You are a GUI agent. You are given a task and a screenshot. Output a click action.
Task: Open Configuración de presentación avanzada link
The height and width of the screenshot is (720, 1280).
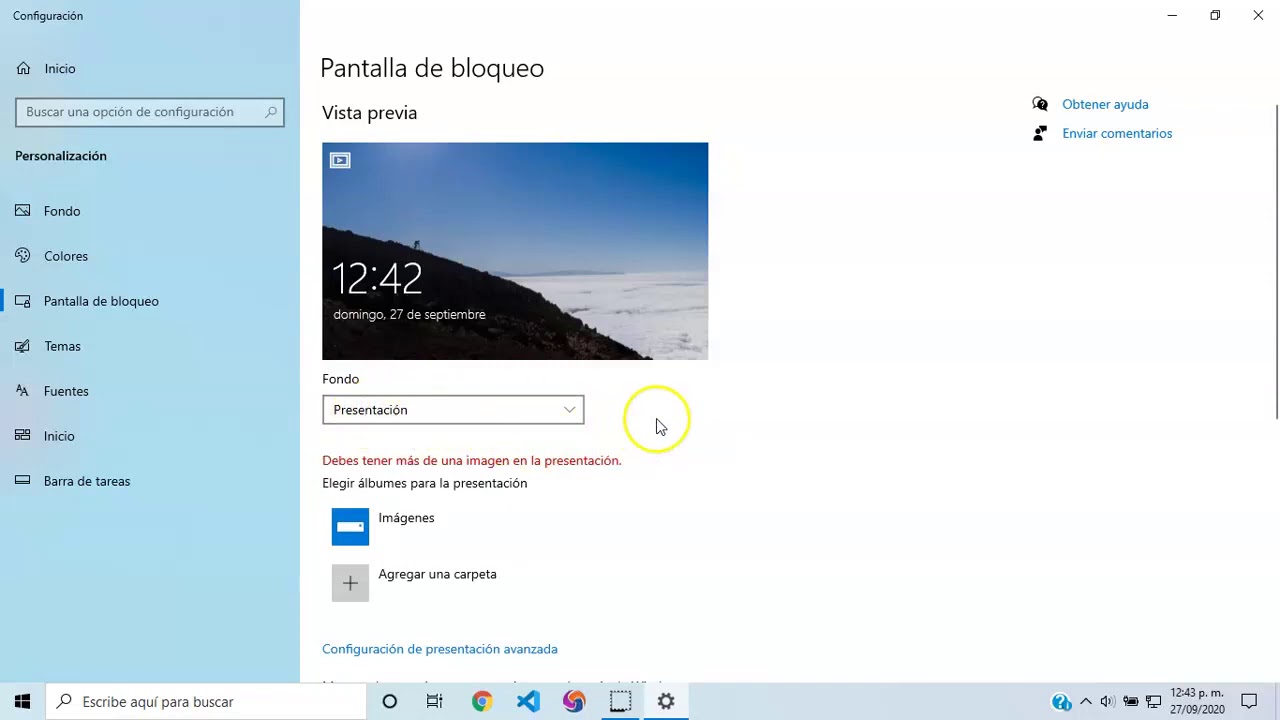(x=440, y=649)
